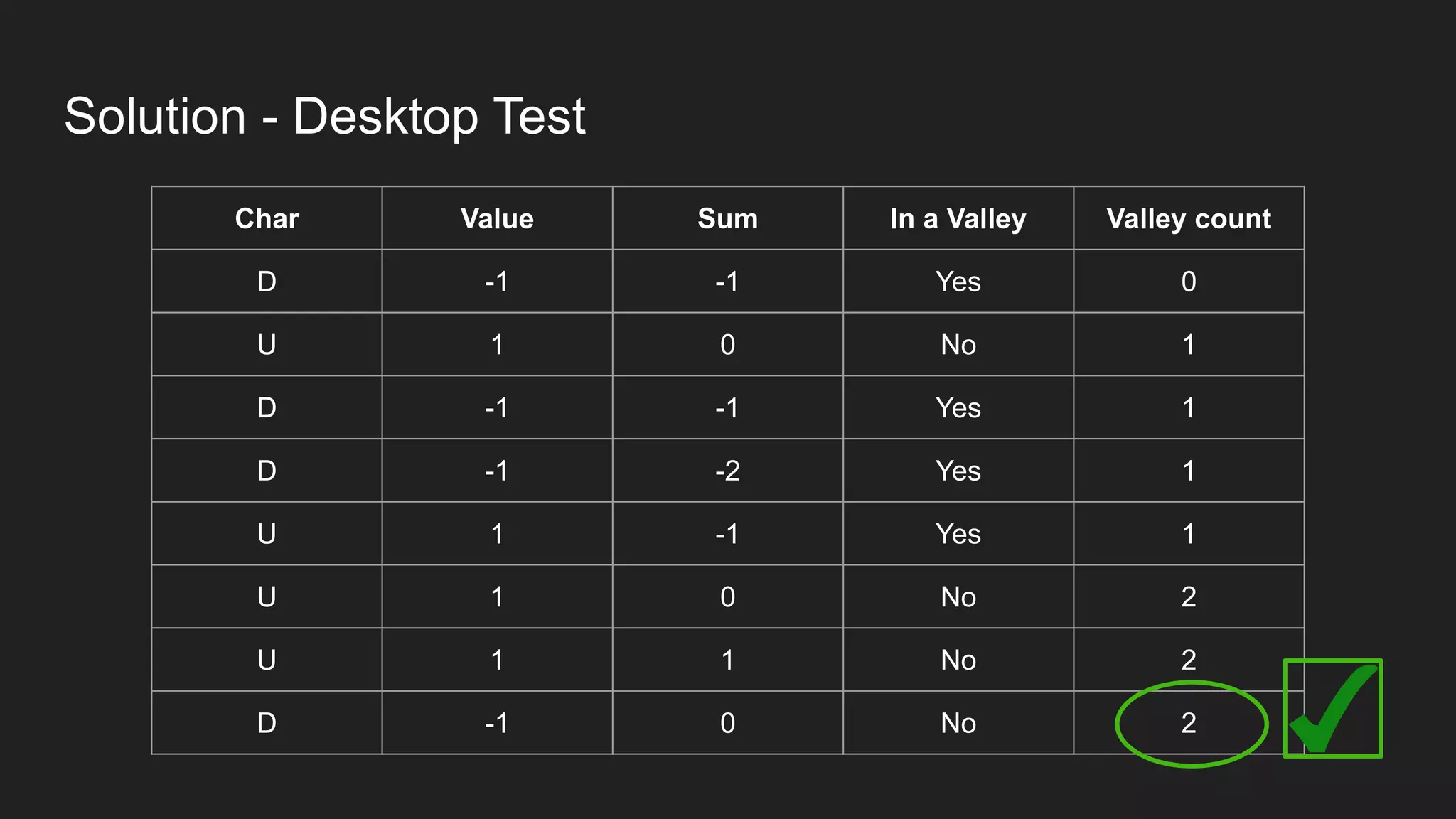Select the first row's Char cell D
This screenshot has width=1456, height=819.
[267, 282]
